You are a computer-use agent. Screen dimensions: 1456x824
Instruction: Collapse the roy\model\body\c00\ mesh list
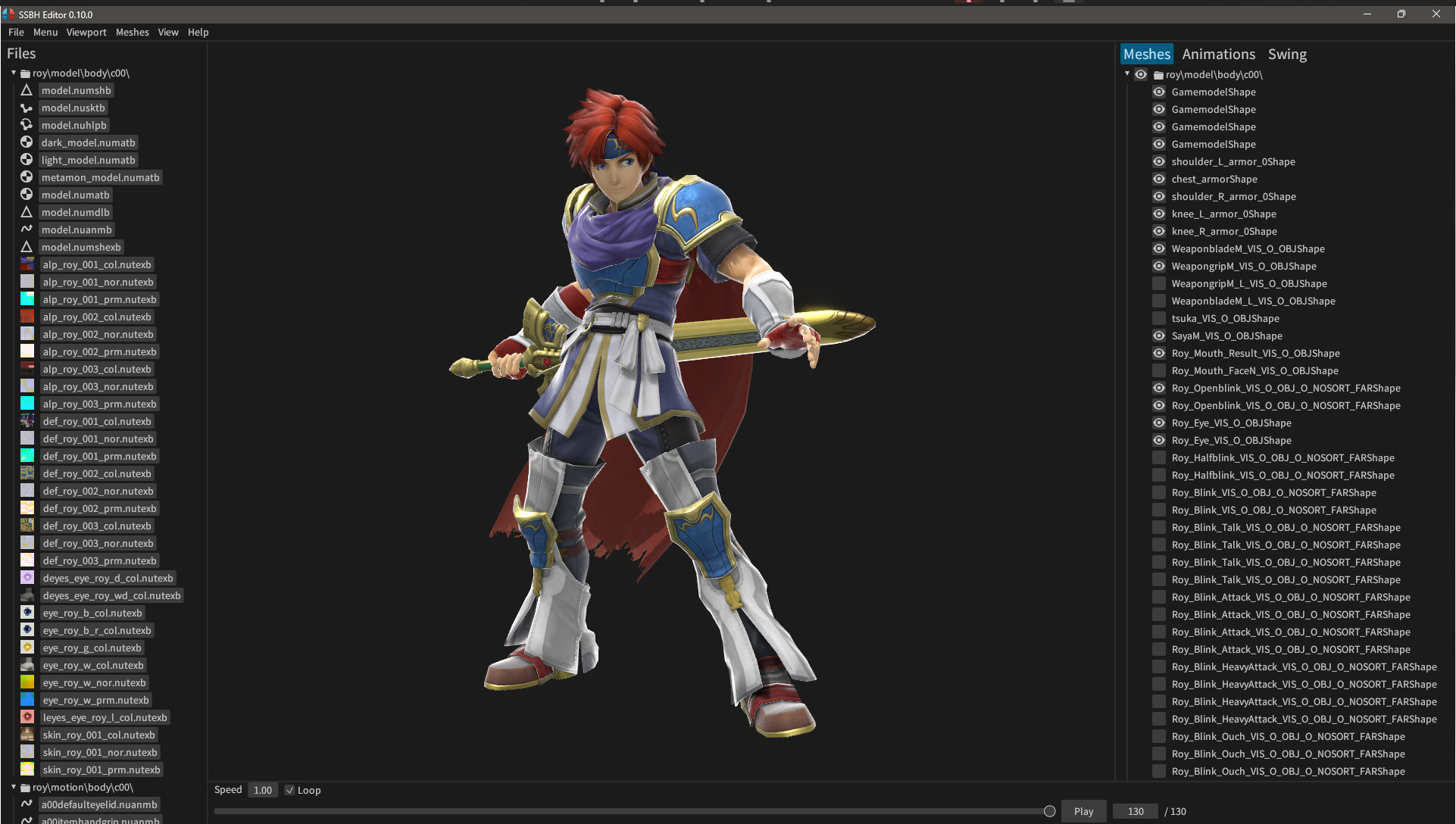pos(1127,74)
